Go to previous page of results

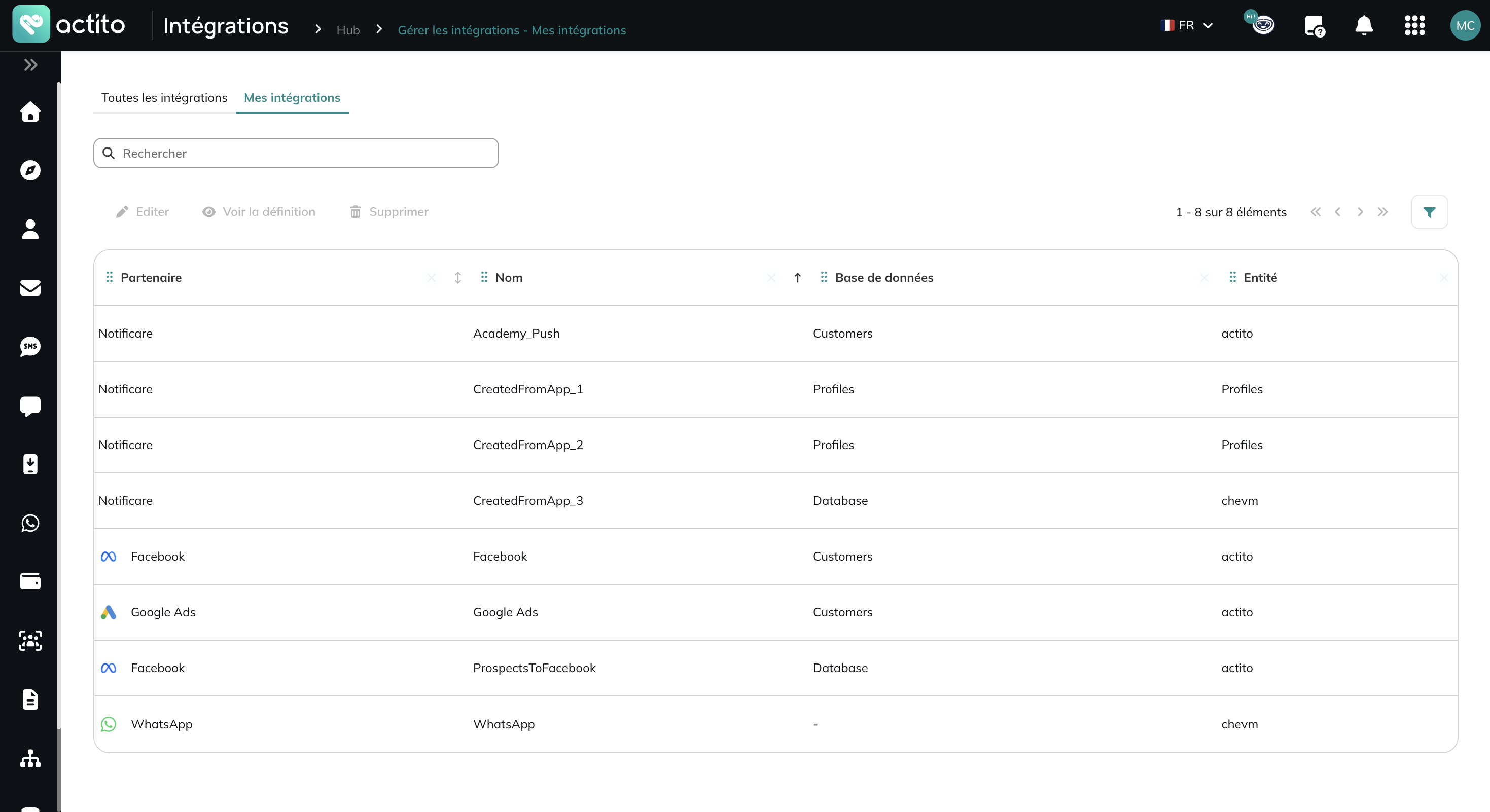tap(1338, 212)
